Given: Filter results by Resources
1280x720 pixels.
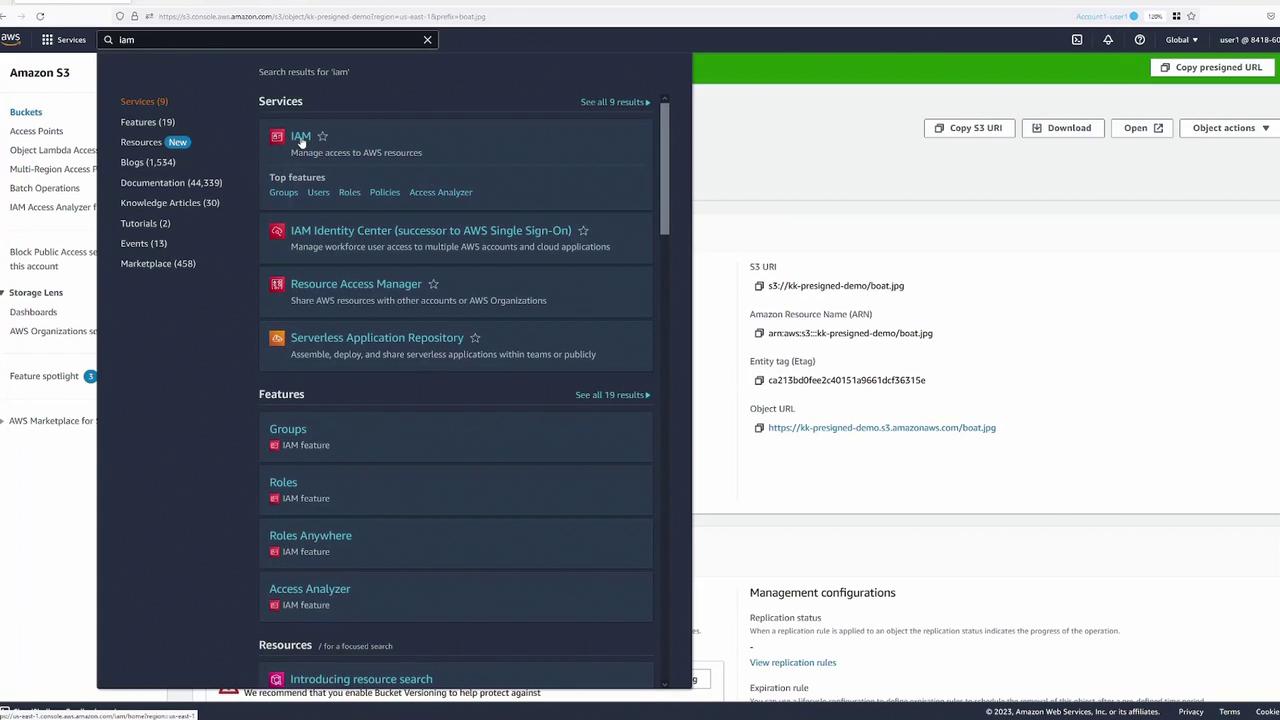Looking at the screenshot, I should [x=141, y=142].
